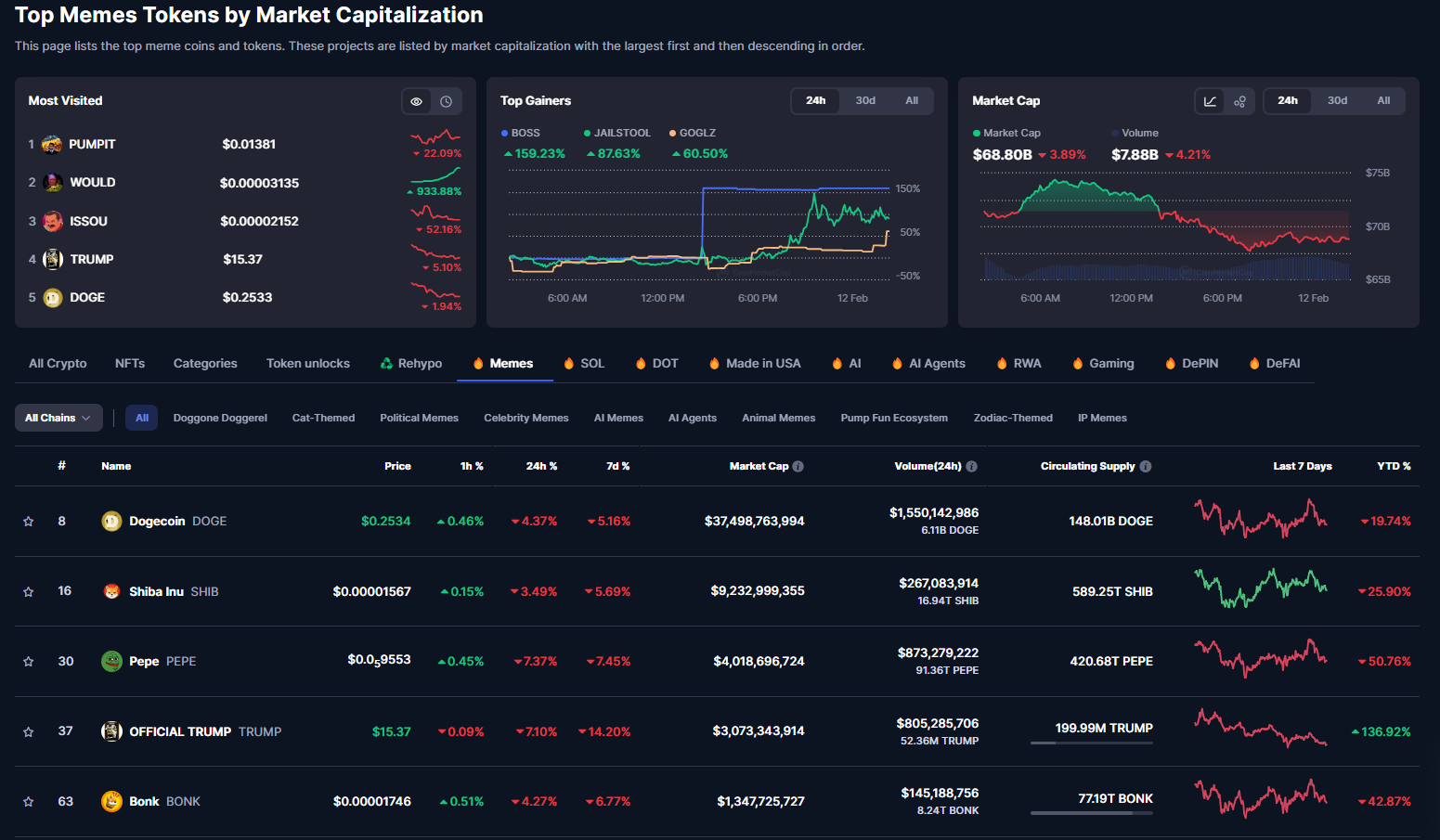Viewport: 1440px width, 840px height.
Task: Click the WOULD icon in Most Visited
Action: (x=53, y=183)
